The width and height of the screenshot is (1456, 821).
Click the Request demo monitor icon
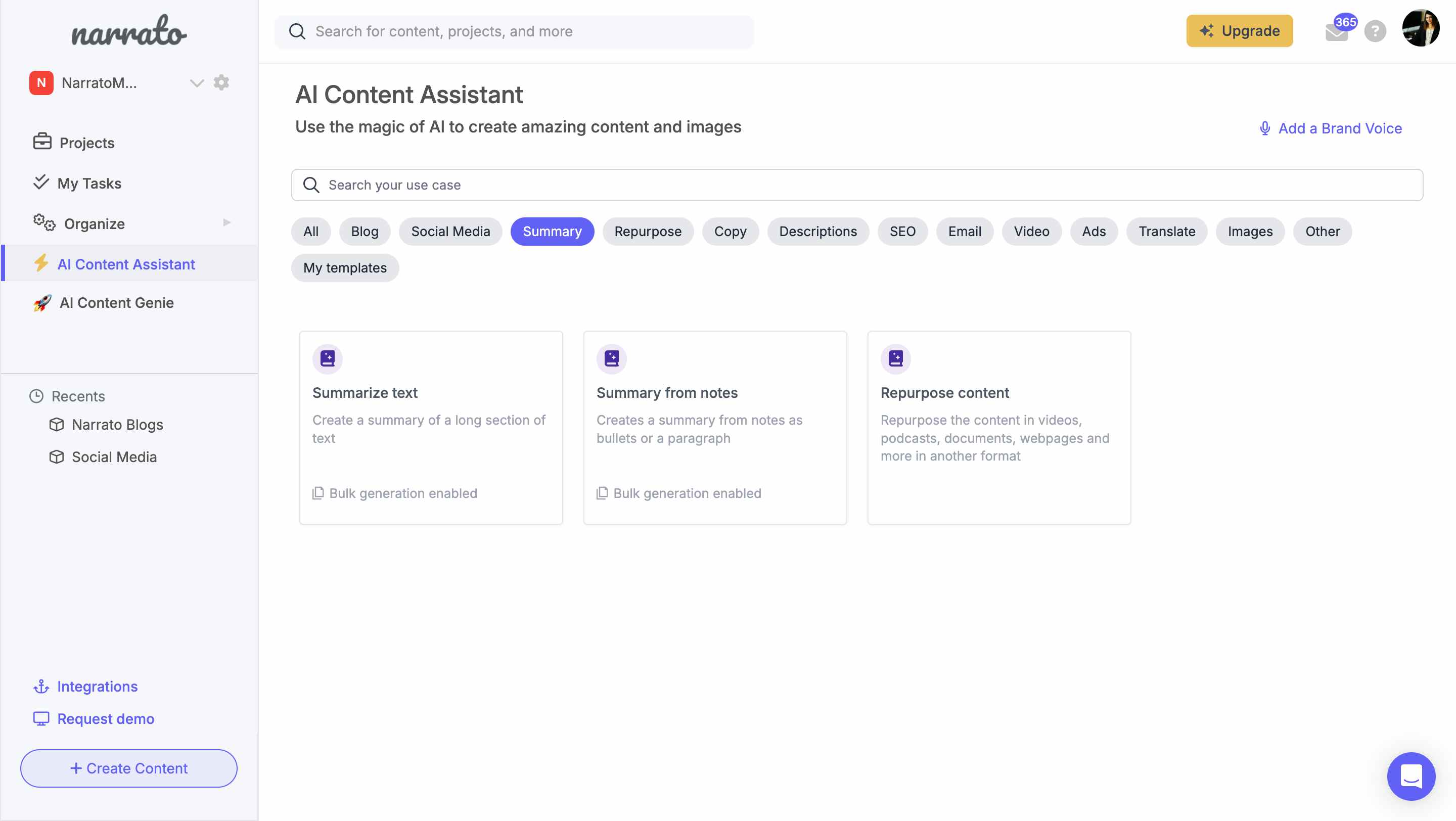[41, 718]
